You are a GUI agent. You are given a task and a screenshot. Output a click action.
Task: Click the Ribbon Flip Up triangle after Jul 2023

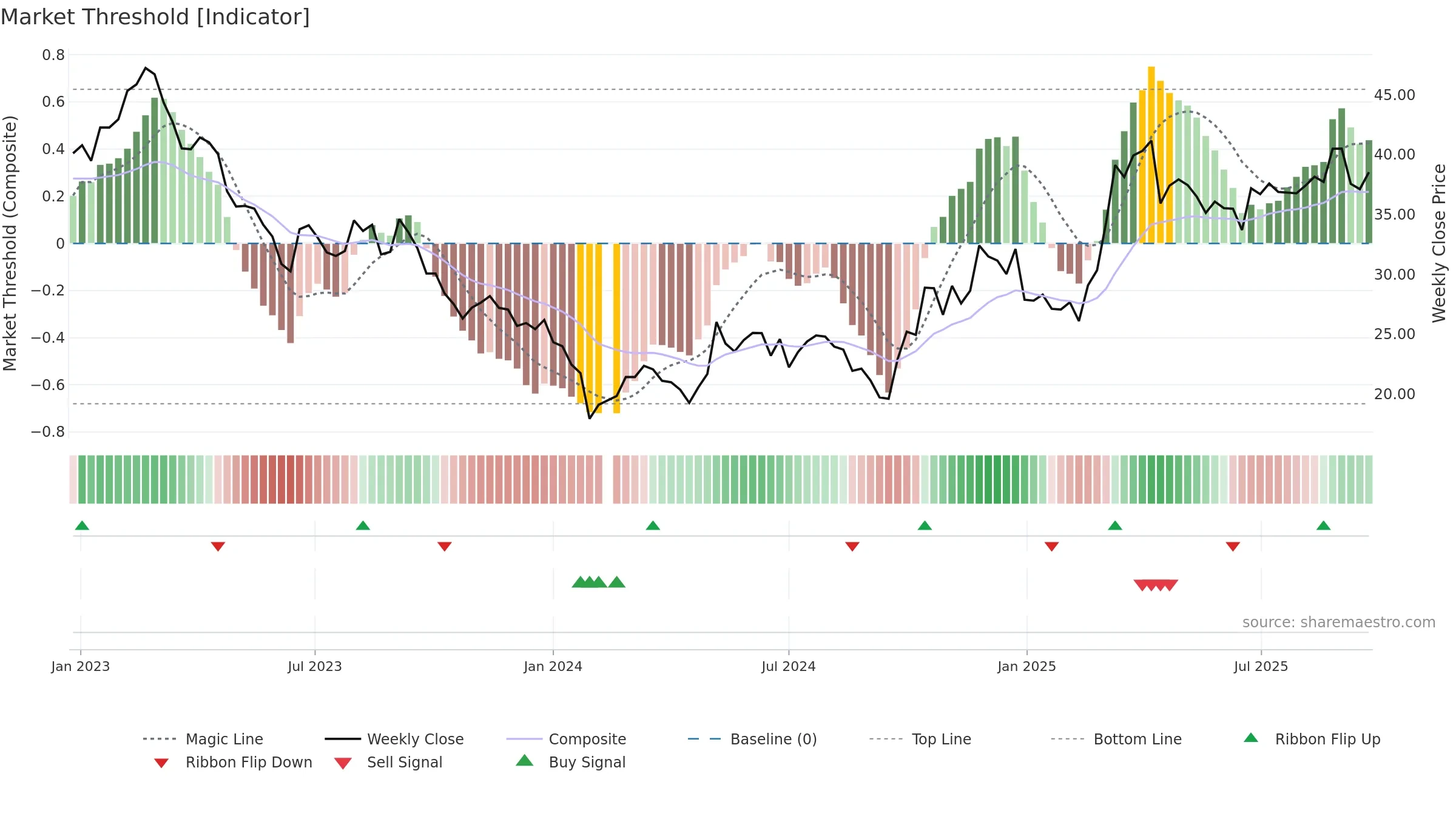363,525
